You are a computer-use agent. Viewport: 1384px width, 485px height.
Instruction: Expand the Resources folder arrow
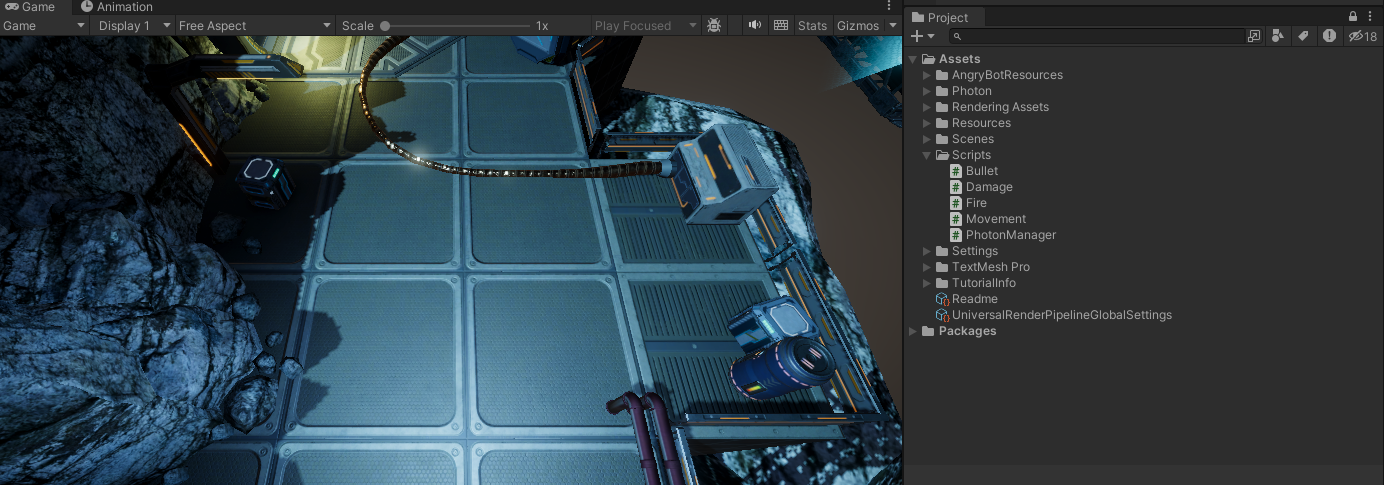927,123
